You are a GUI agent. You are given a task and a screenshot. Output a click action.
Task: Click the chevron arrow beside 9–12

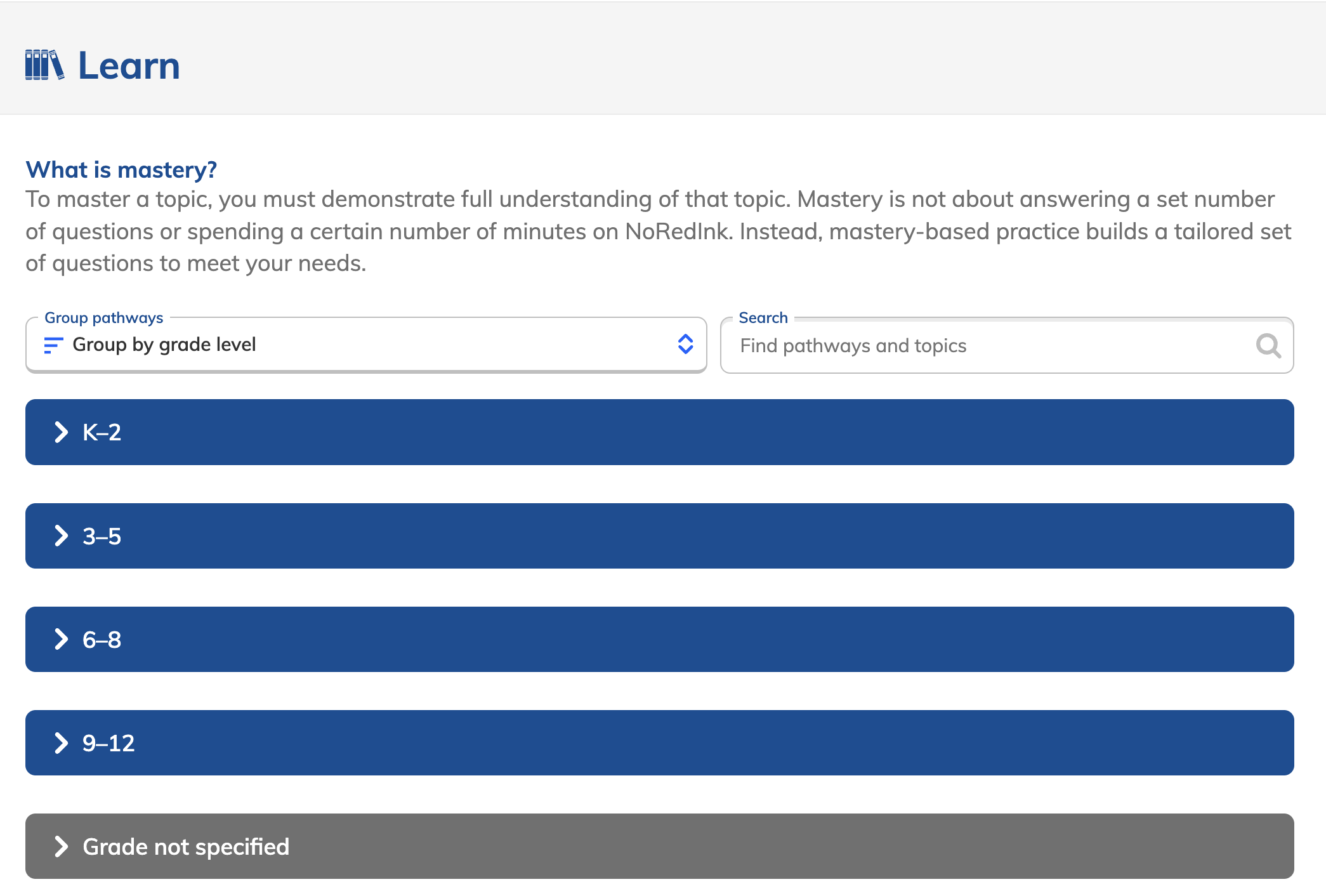61,742
